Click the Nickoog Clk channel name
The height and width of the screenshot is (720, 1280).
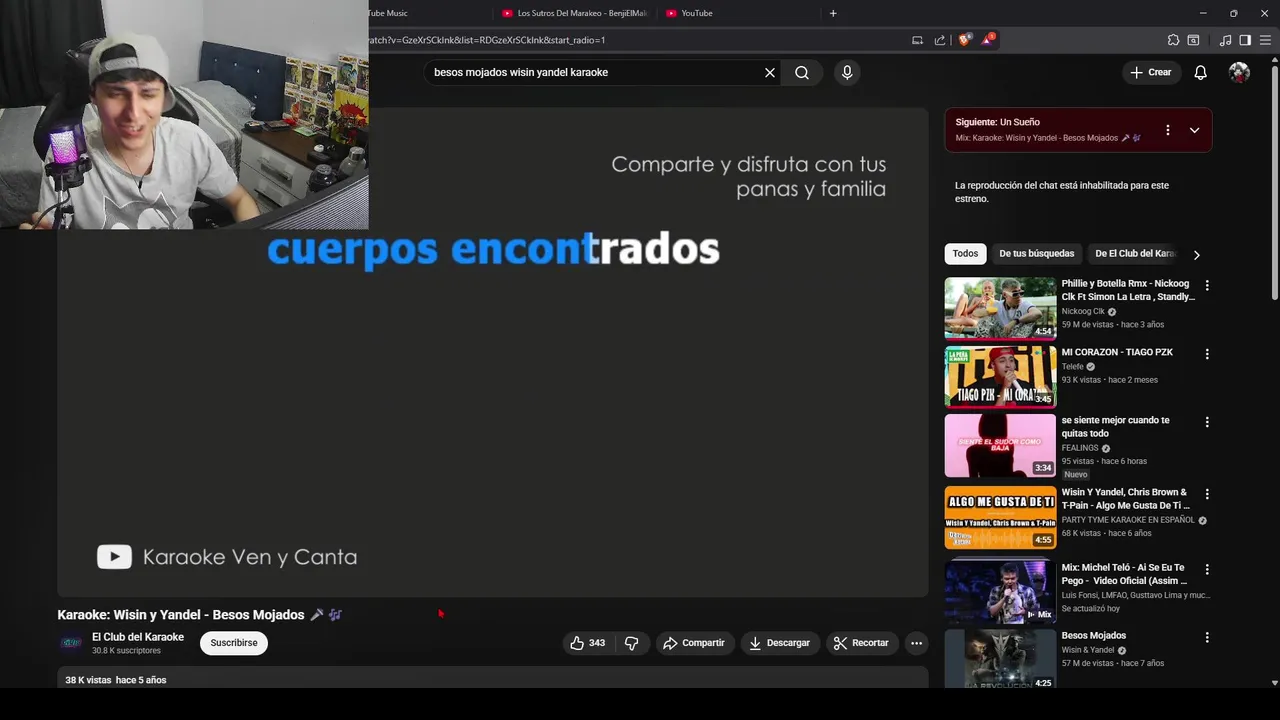point(1083,311)
